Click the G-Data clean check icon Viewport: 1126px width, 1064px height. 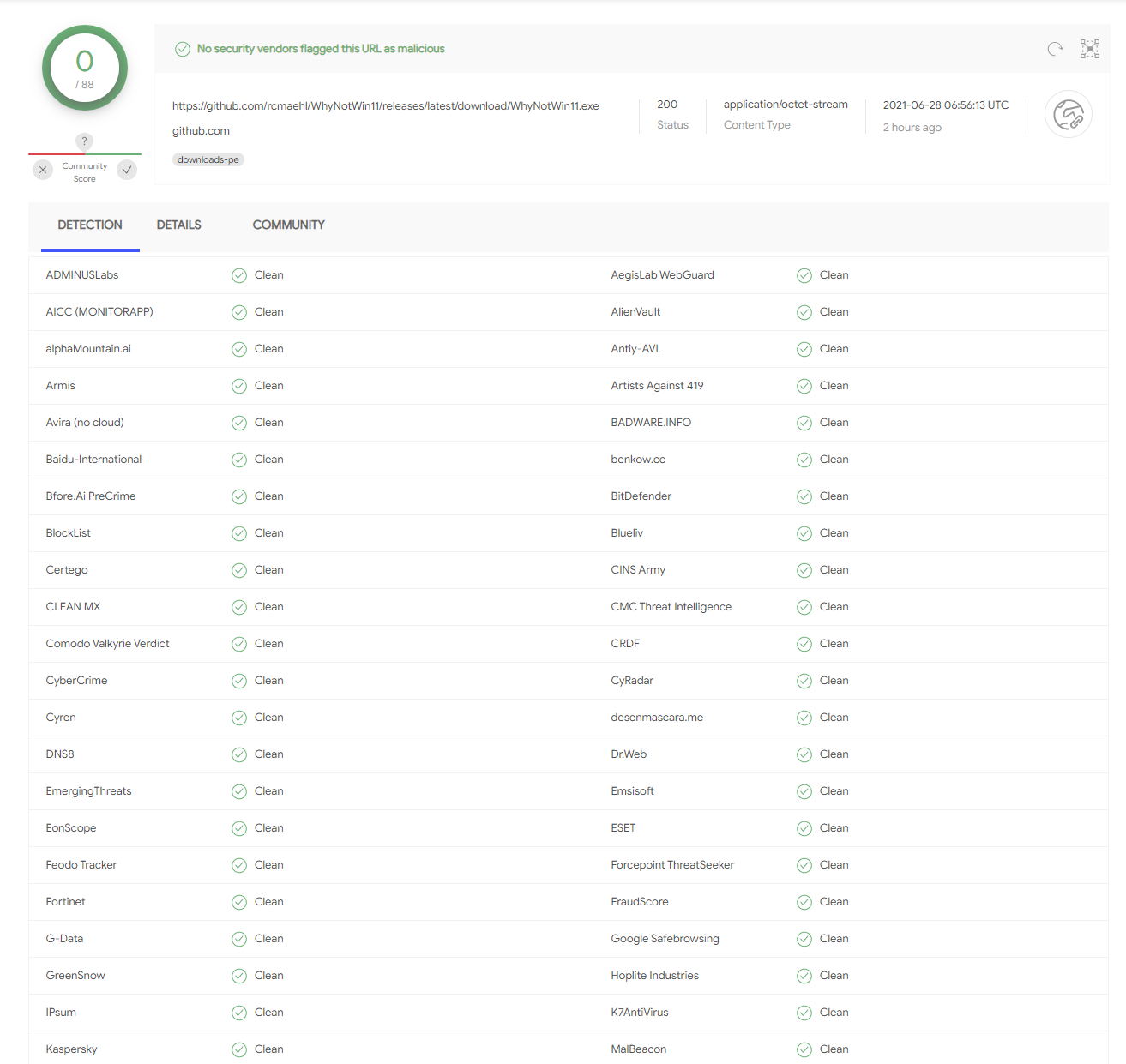239,939
